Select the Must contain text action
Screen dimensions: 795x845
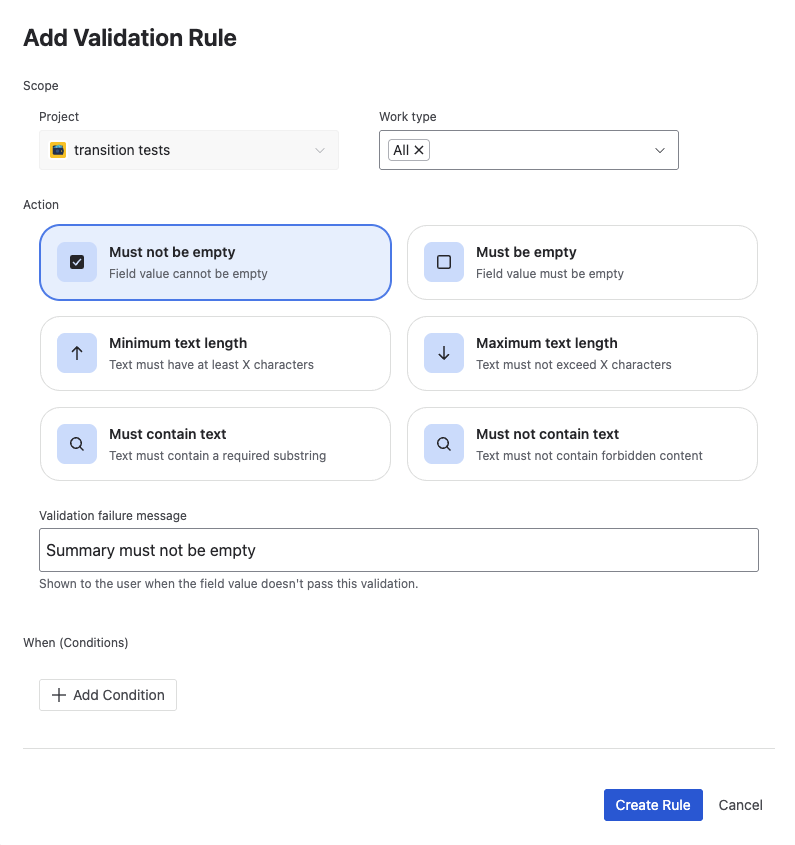(x=215, y=444)
